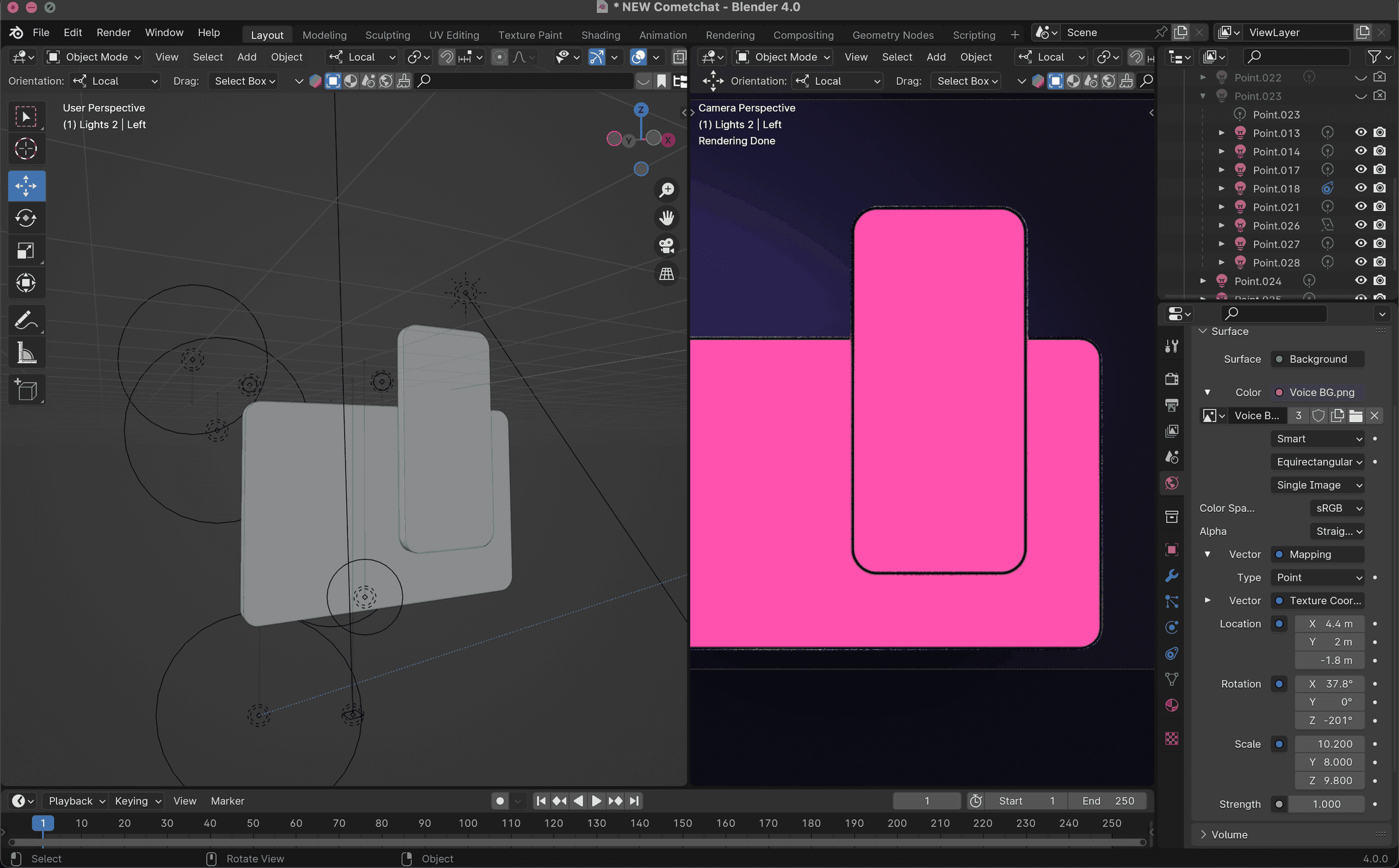Toggle viewport visibility of Point.021

[x=1361, y=207]
